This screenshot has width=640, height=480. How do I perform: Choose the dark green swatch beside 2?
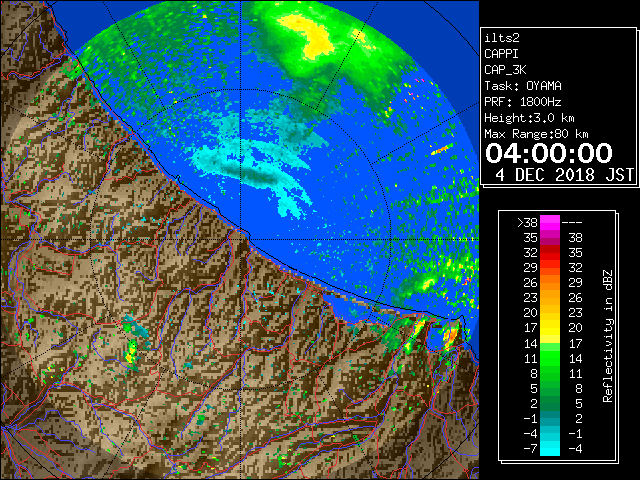point(550,403)
